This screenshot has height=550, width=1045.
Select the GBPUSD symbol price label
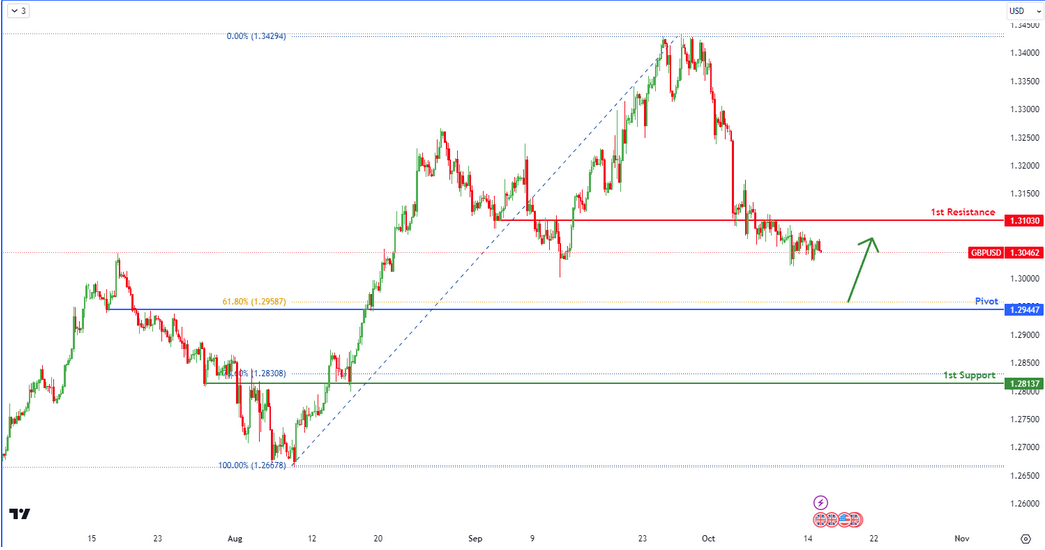coord(986,253)
